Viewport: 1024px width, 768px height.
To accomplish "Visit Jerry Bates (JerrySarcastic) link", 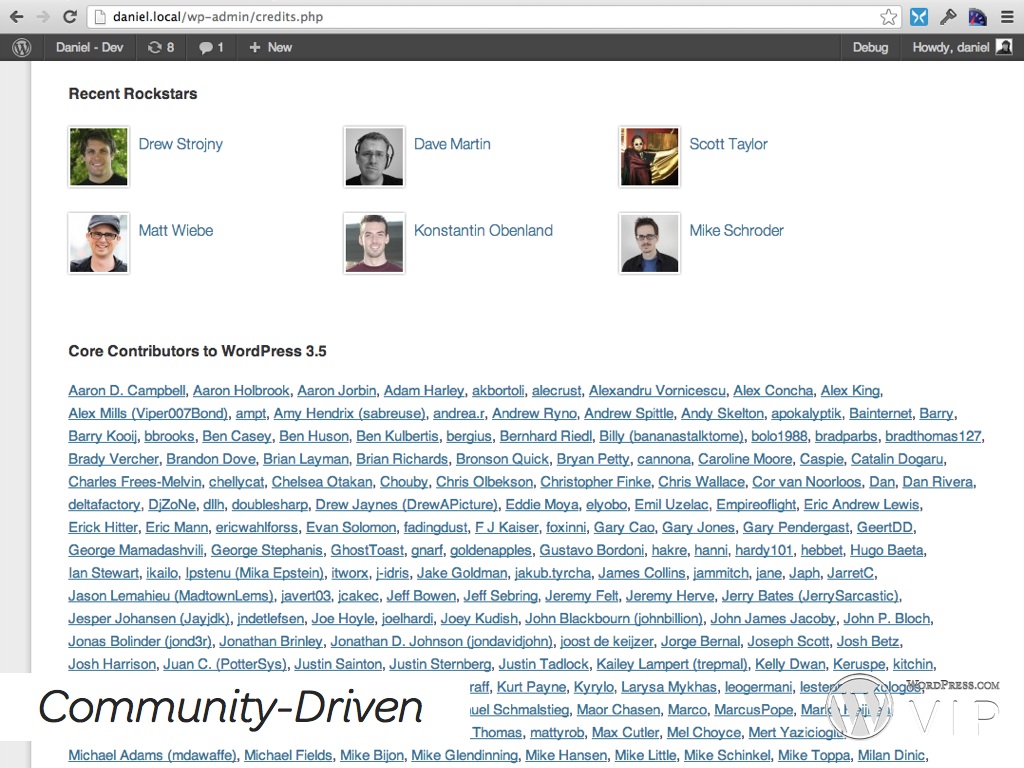I will click(810, 596).
